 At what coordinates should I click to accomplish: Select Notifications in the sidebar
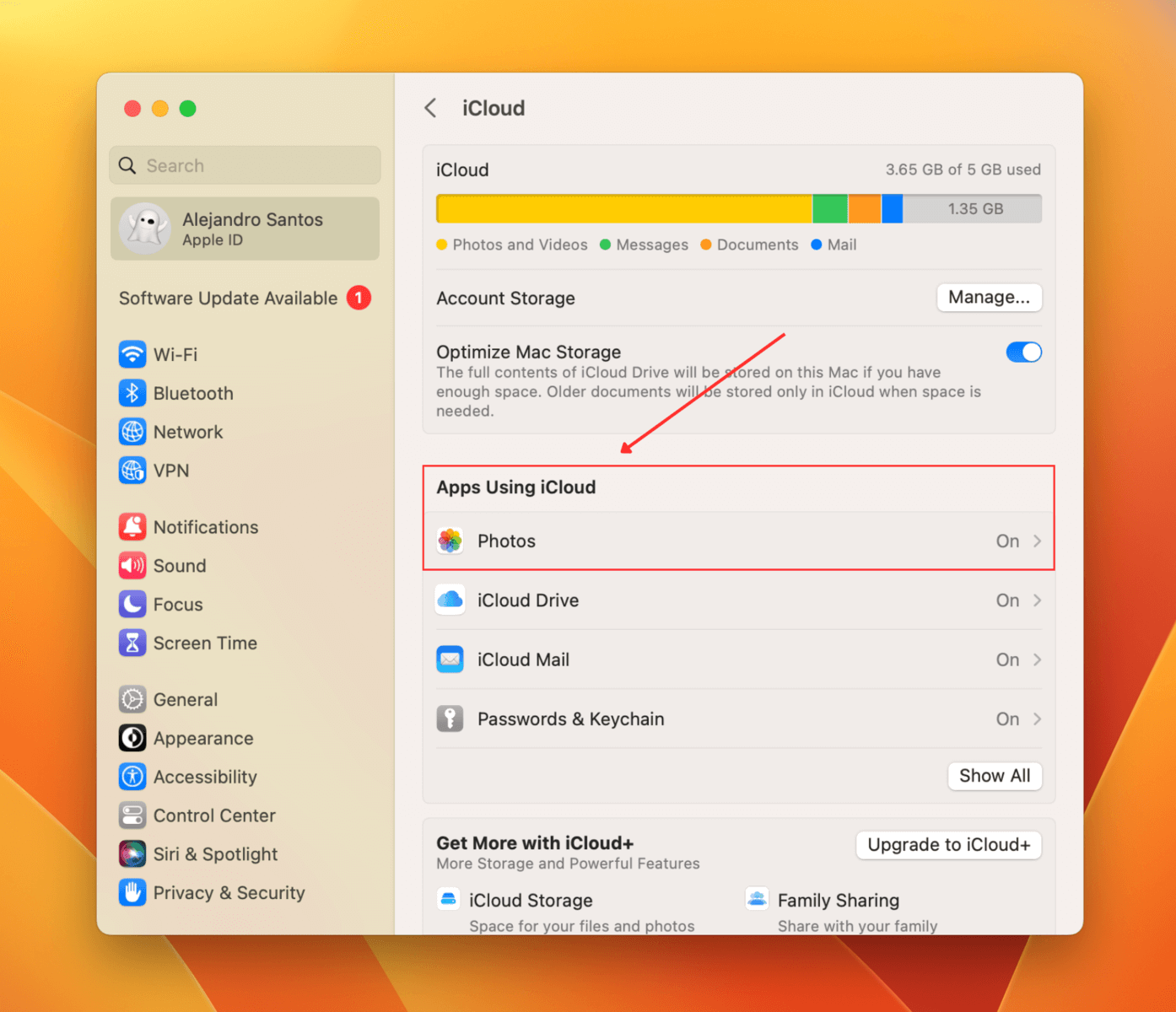tap(245, 527)
